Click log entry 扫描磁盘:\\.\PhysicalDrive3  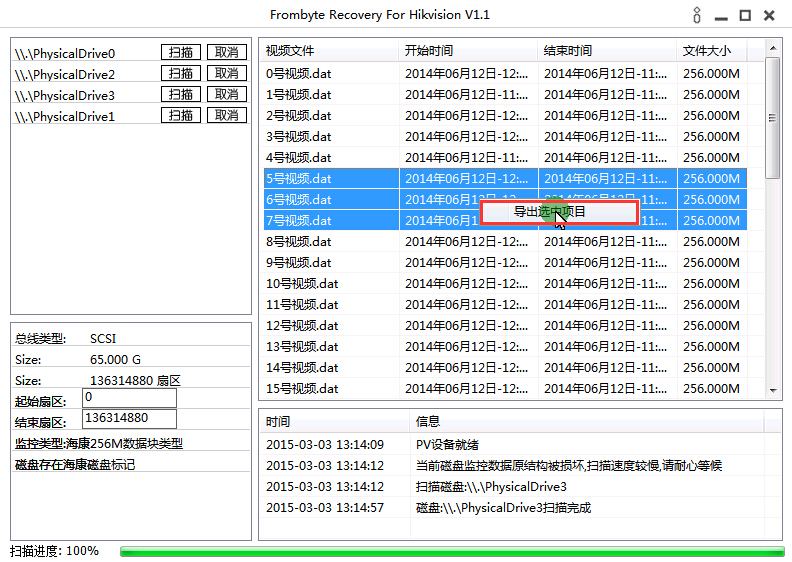pyautogui.click(x=491, y=487)
